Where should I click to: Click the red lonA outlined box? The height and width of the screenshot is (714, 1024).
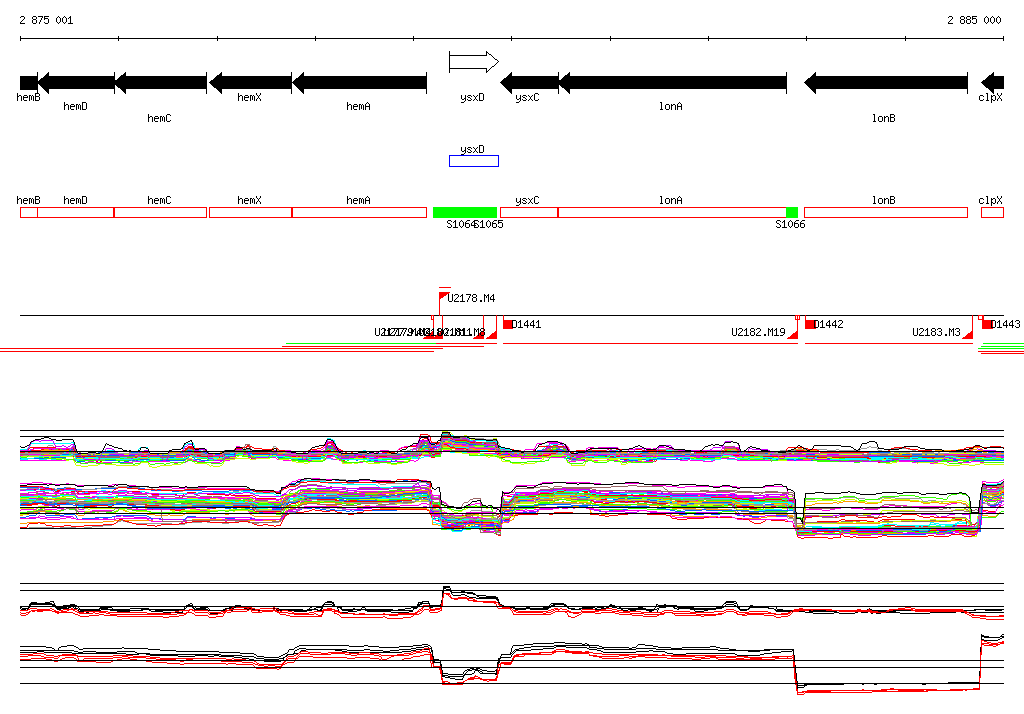[673, 212]
